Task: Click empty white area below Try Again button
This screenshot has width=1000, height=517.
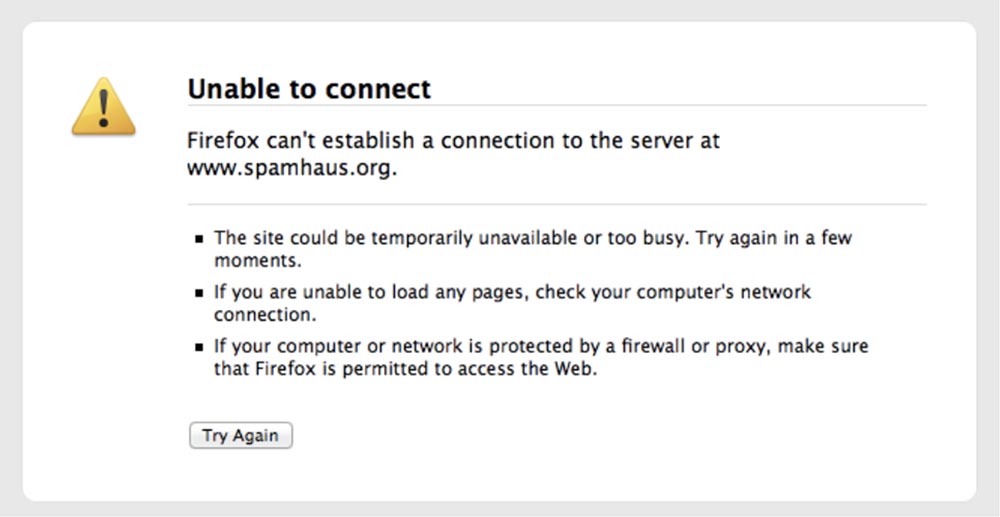Action: click(x=500, y=475)
